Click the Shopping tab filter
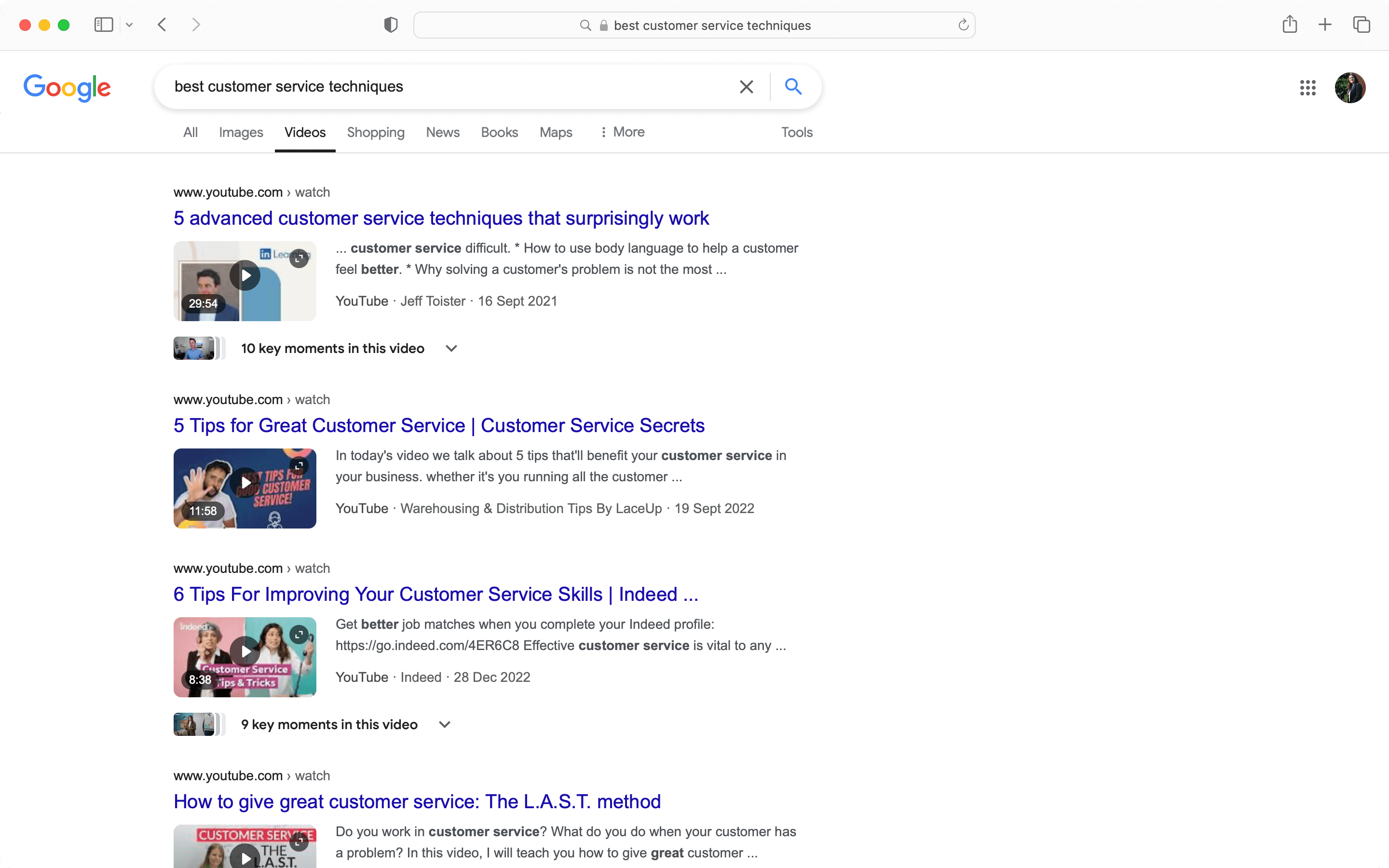Screen dimensions: 1389x868 (375, 132)
